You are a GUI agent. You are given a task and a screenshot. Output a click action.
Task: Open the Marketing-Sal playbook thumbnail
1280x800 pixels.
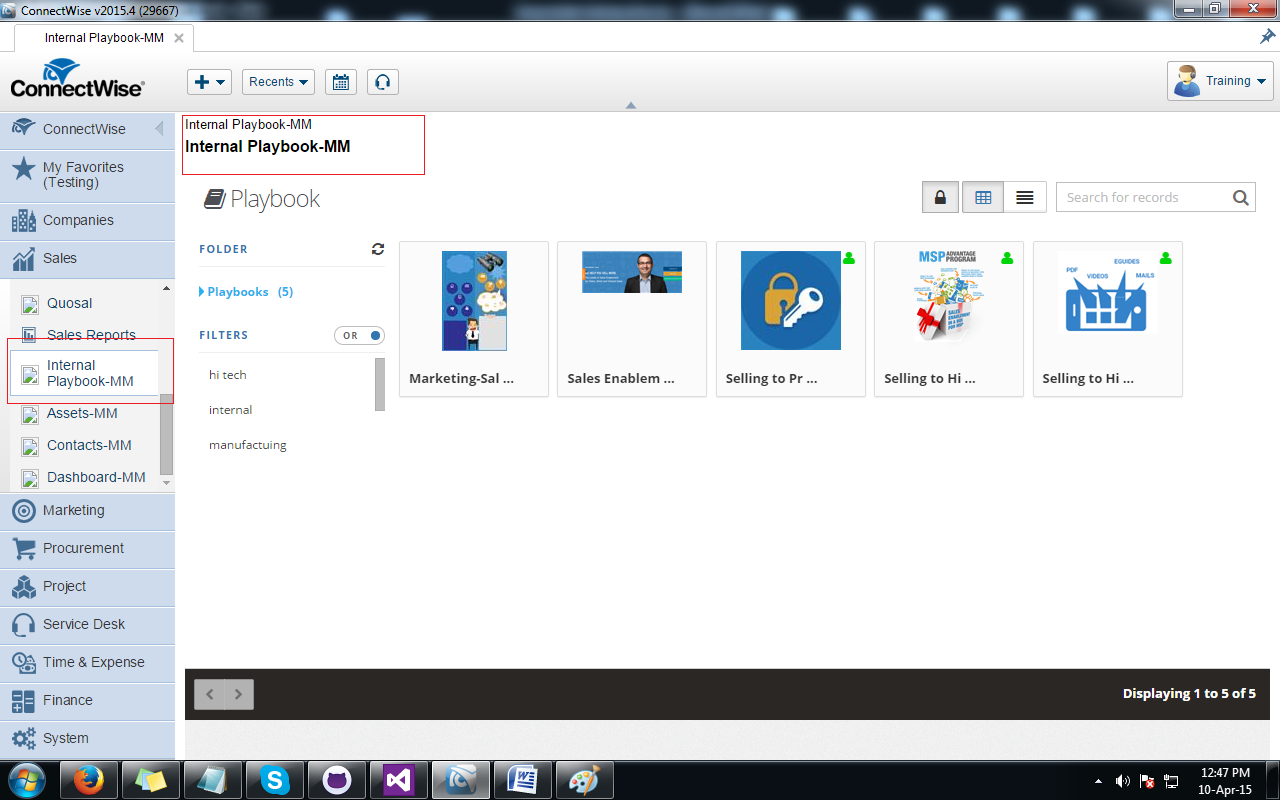(474, 300)
